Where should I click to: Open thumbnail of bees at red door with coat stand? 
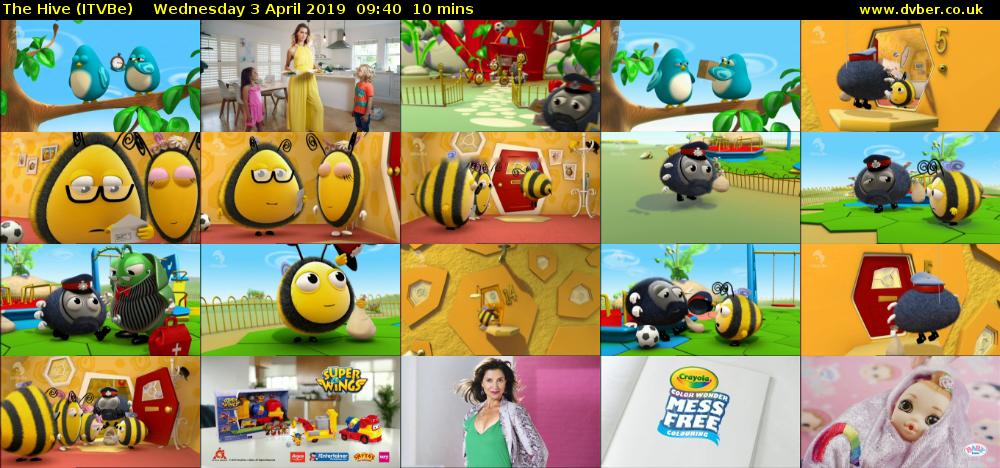point(501,187)
